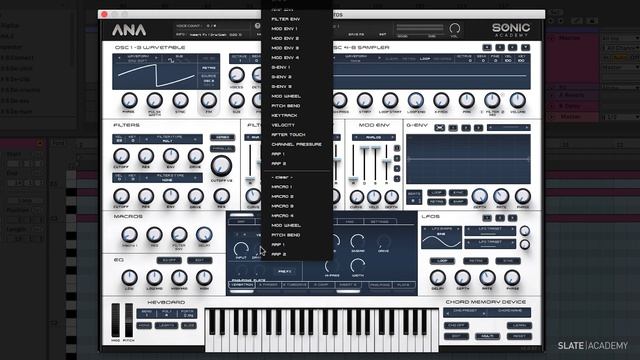This screenshot has width=640, height=360.
Task: Click the sampler Volume knob
Action: coord(517,100)
